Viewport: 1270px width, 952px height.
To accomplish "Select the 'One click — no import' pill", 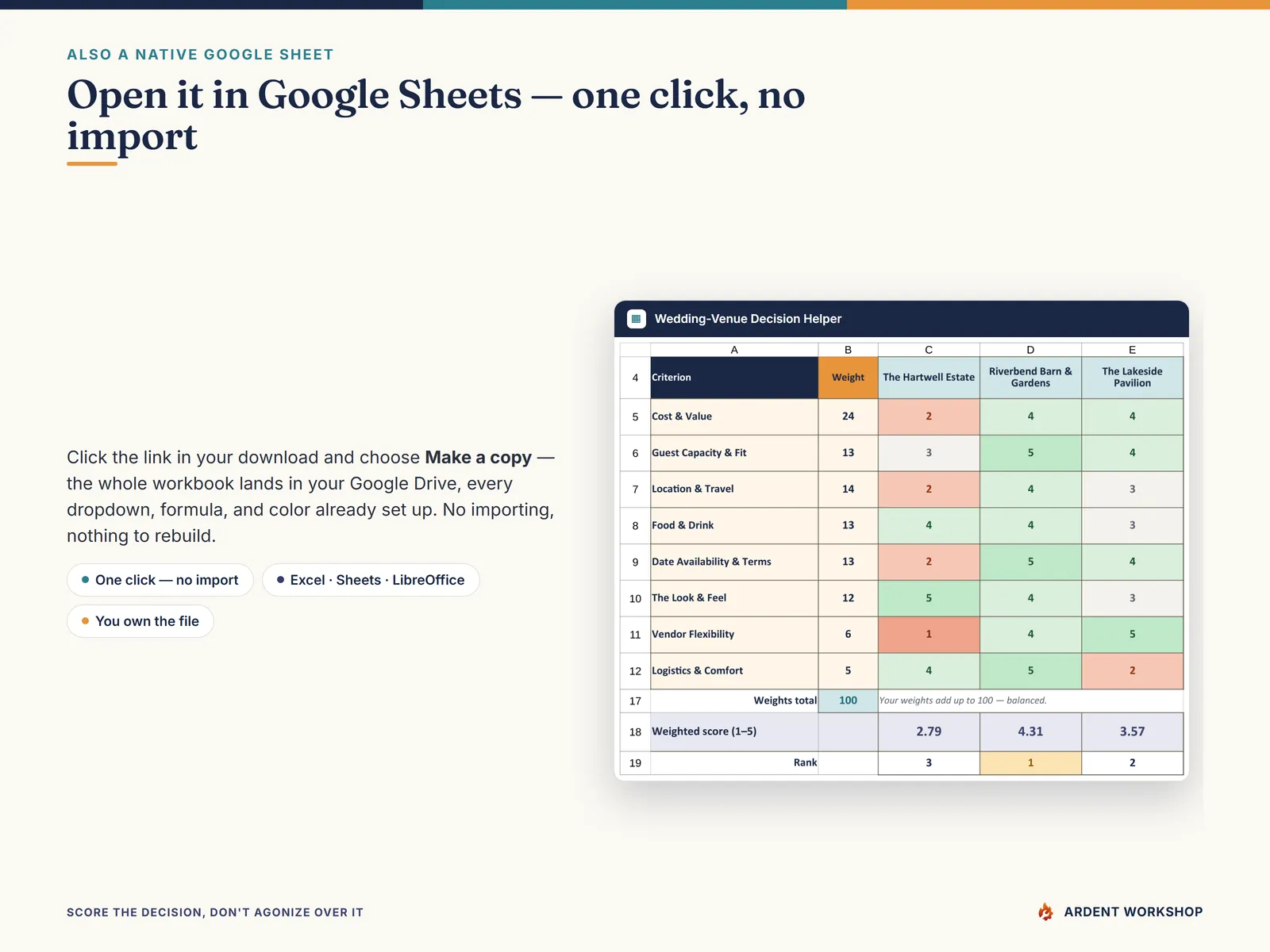I will (x=160, y=580).
